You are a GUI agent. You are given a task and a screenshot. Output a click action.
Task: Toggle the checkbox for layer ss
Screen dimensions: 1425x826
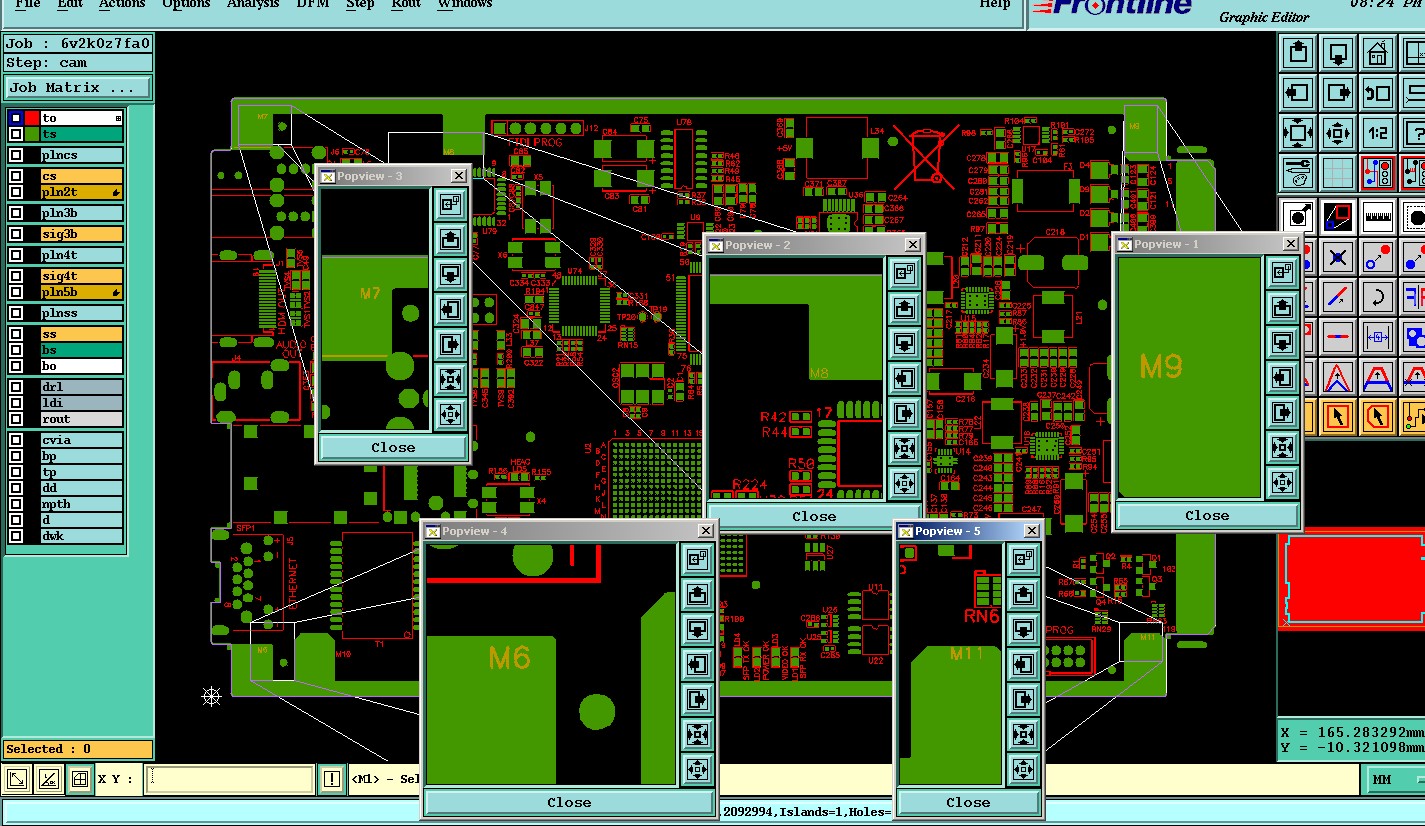pos(16,334)
